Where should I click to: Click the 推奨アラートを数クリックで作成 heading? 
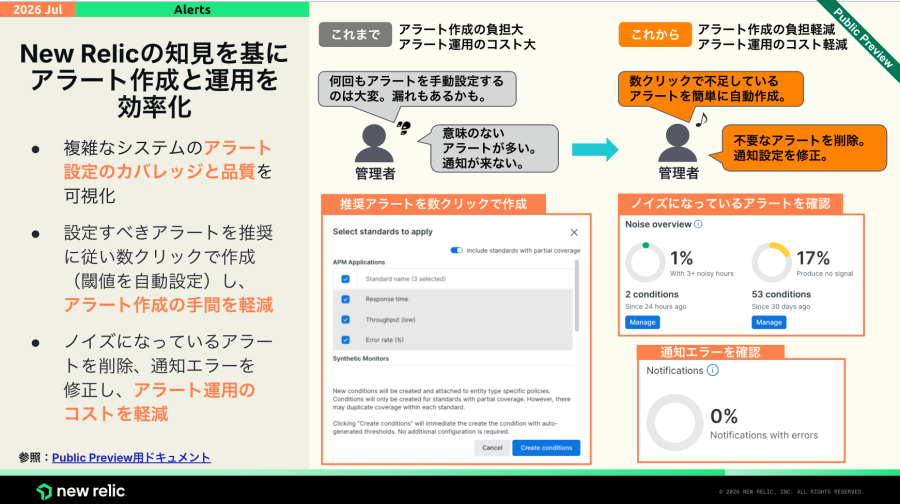(433, 204)
